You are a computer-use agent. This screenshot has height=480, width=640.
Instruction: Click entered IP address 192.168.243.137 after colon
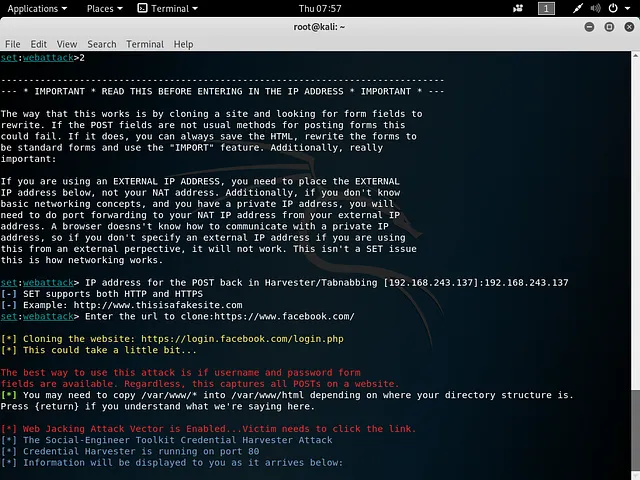[x=526, y=283]
